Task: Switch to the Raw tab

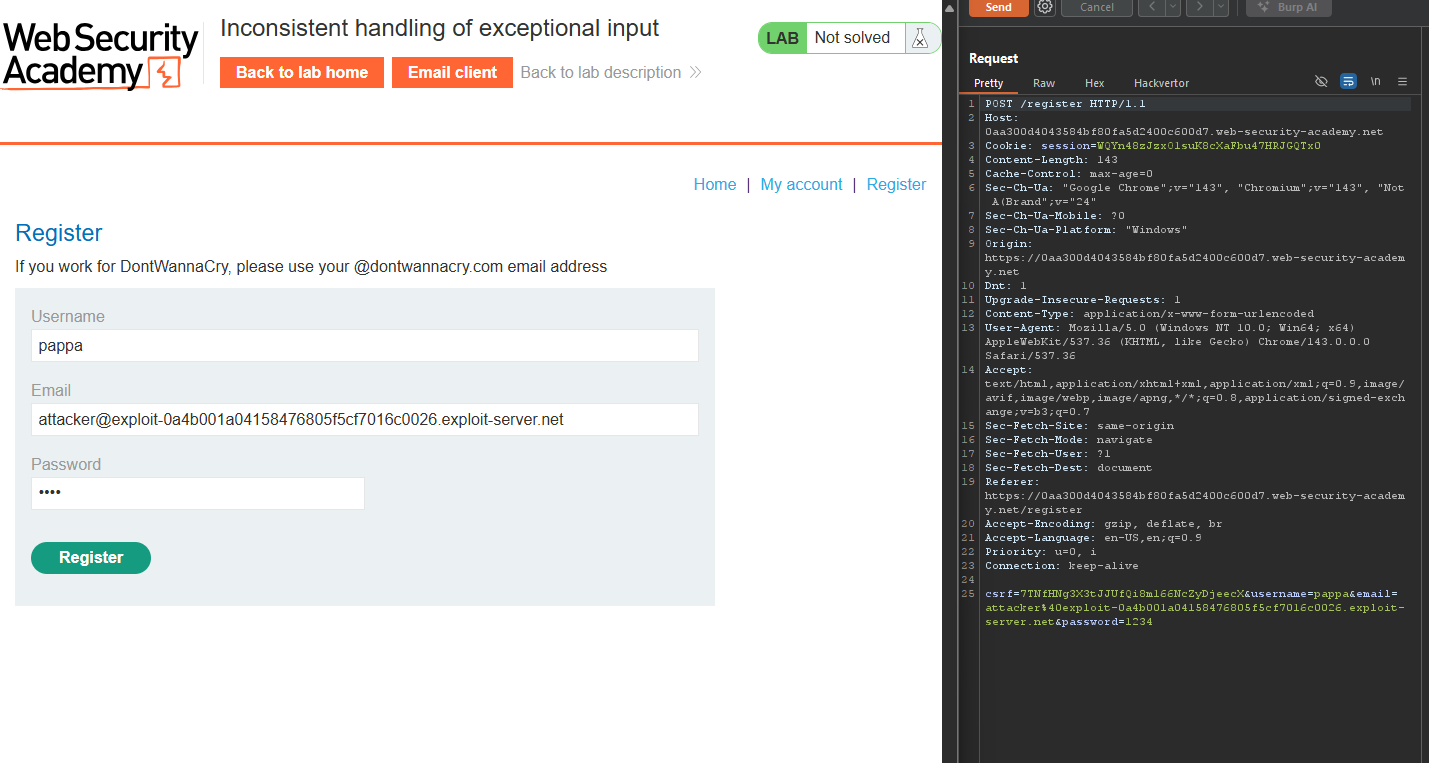Action: (1044, 83)
